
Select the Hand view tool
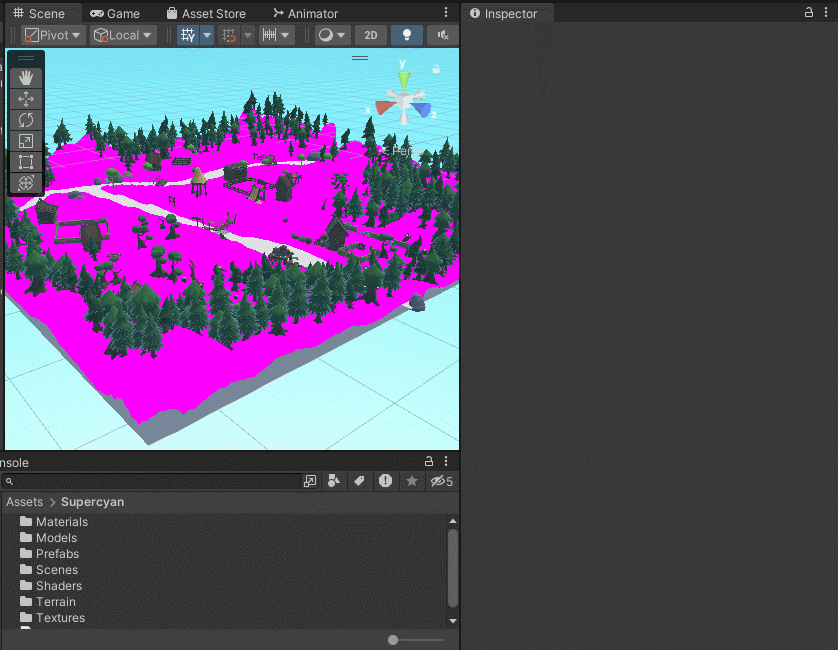26,78
